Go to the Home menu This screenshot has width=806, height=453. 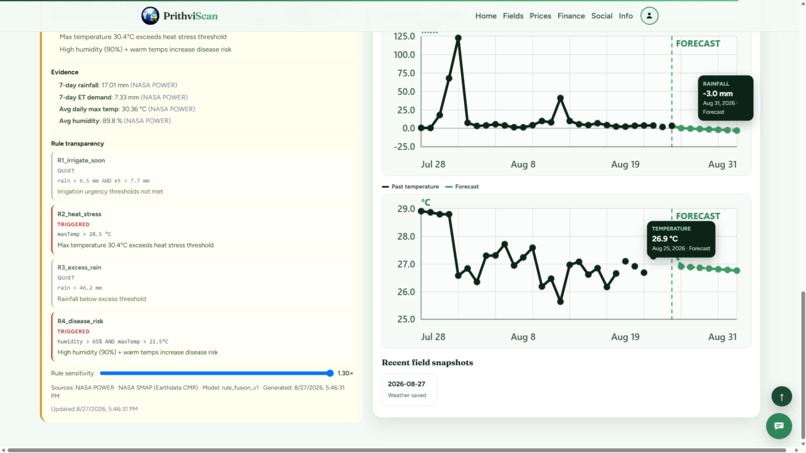tap(486, 16)
